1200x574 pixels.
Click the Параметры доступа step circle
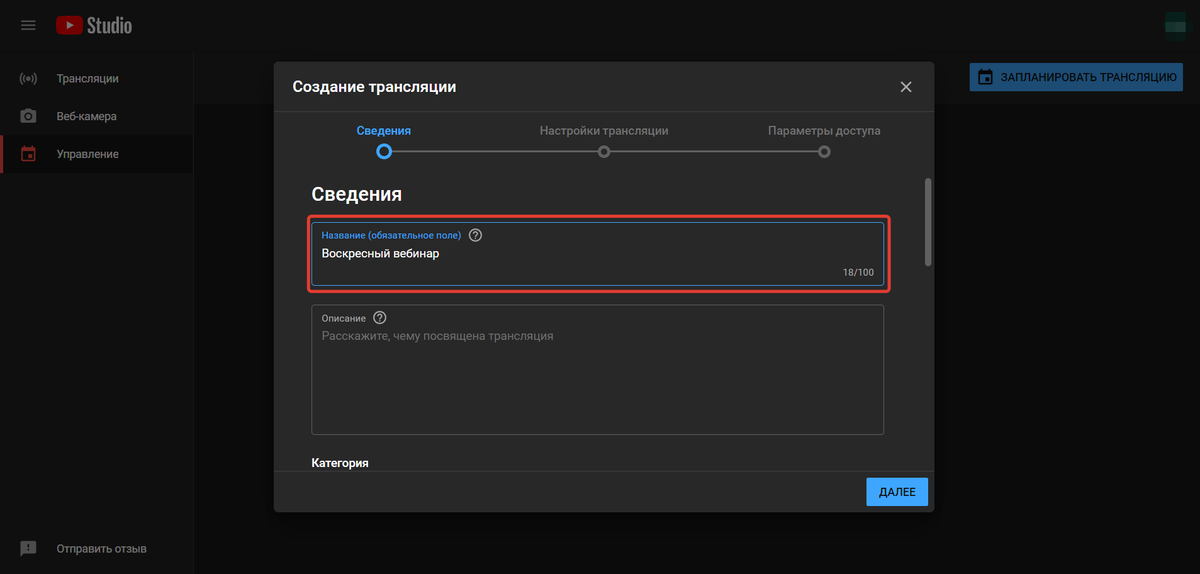coord(824,152)
